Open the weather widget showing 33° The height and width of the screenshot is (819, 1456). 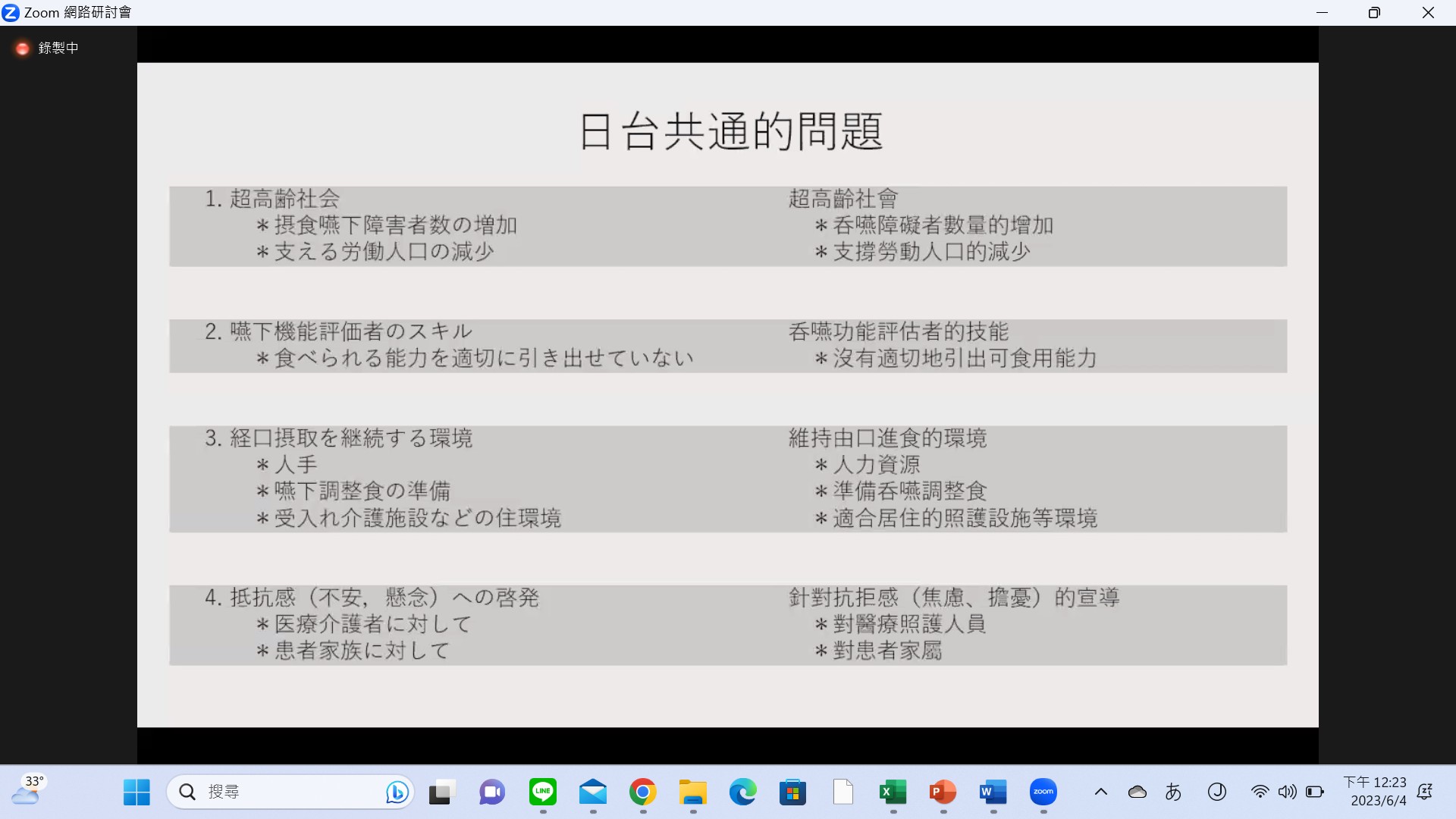29,791
